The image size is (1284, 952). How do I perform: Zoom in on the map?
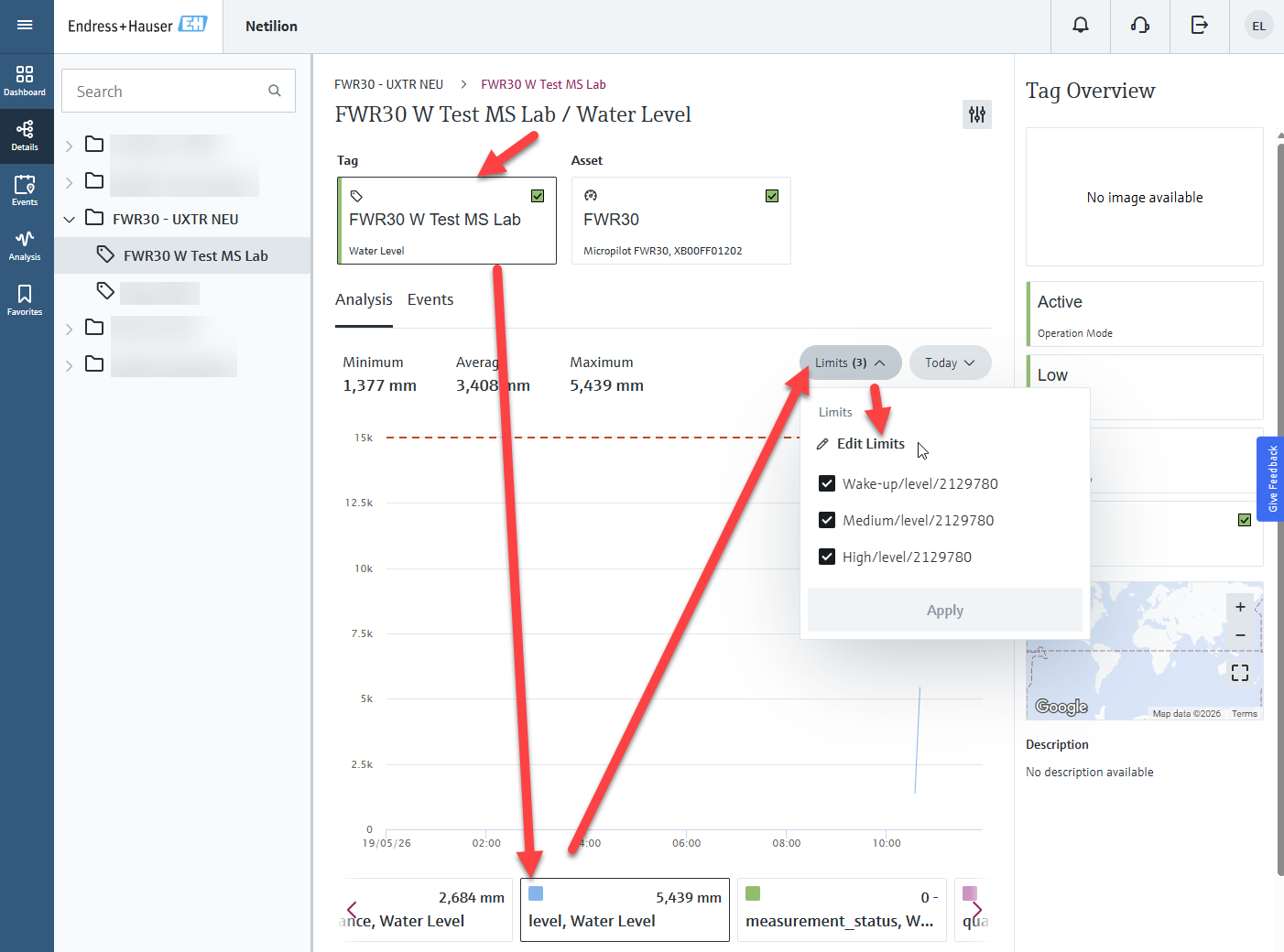[x=1240, y=607]
